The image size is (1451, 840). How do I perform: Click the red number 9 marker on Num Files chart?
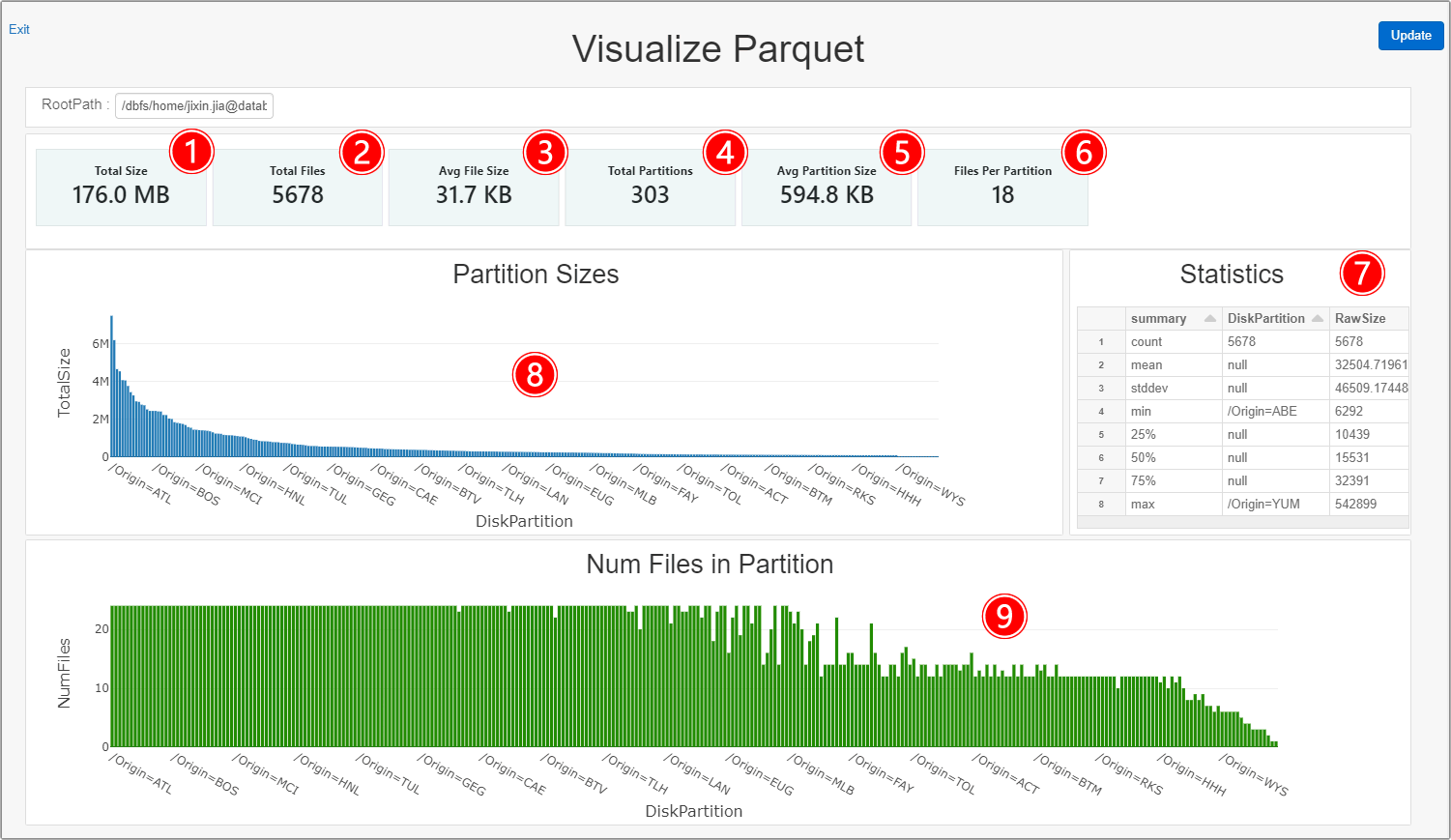click(1004, 616)
